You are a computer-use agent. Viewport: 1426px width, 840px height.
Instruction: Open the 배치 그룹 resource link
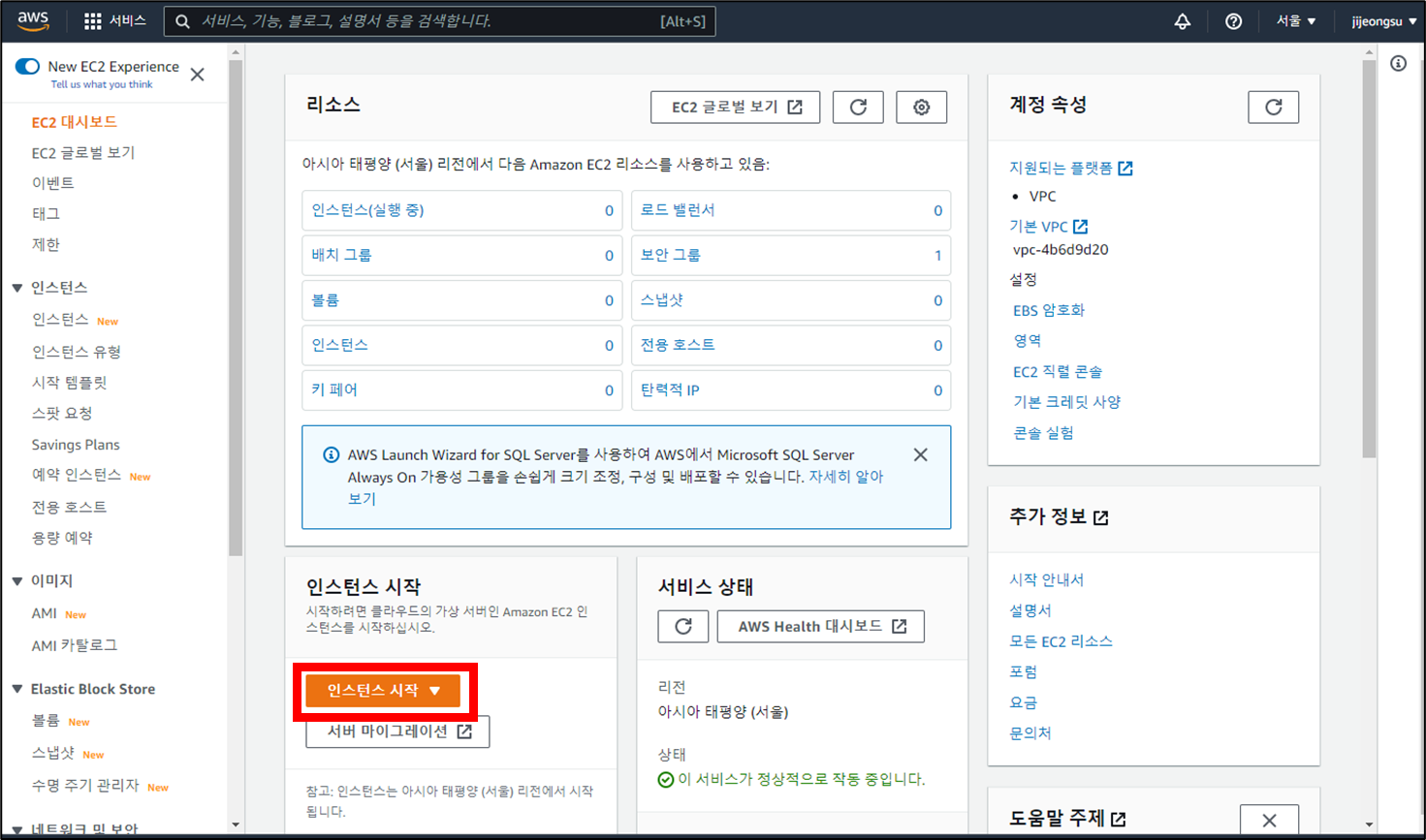tap(341, 256)
